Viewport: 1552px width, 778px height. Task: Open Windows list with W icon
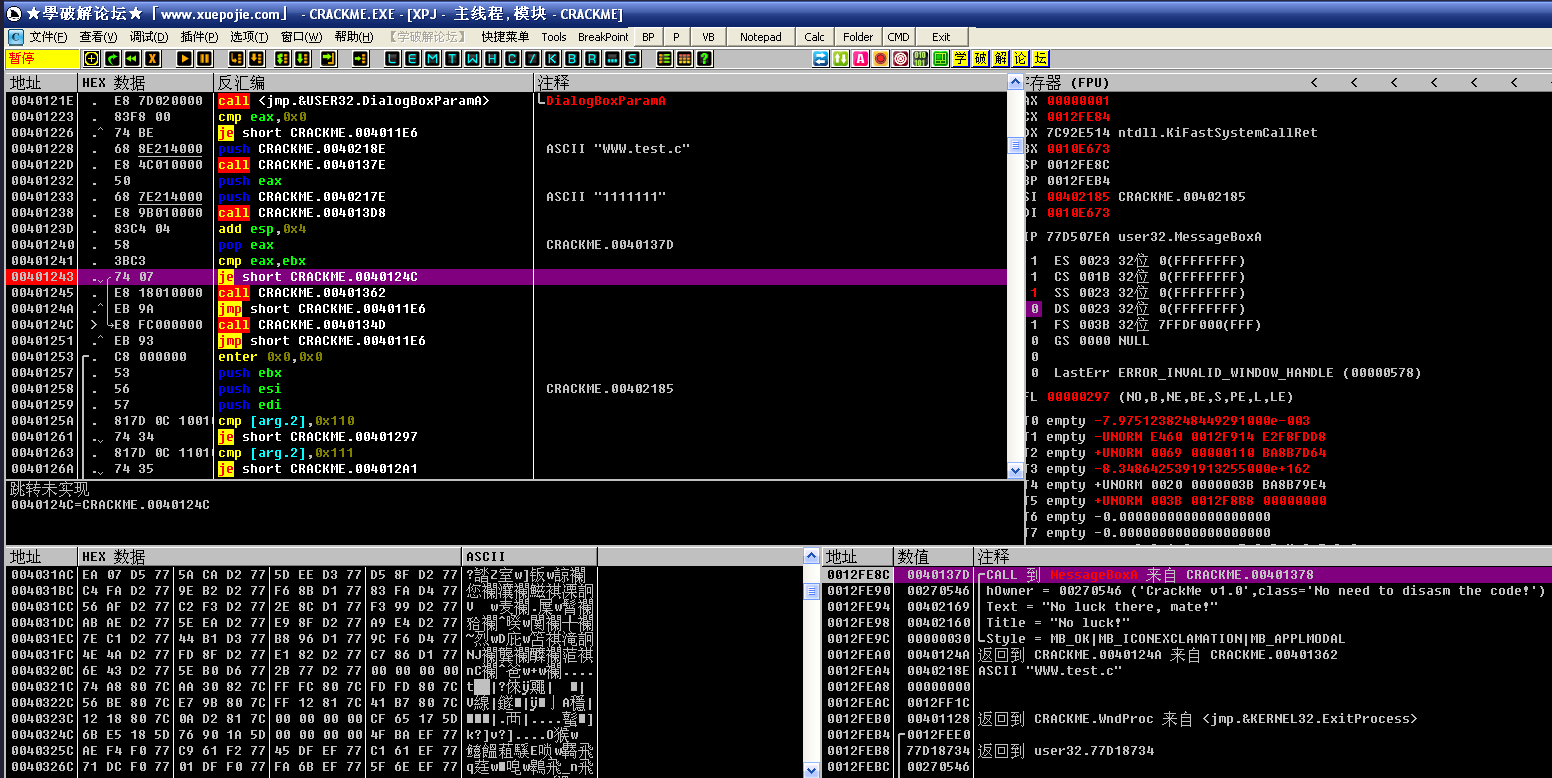click(x=472, y=59)
